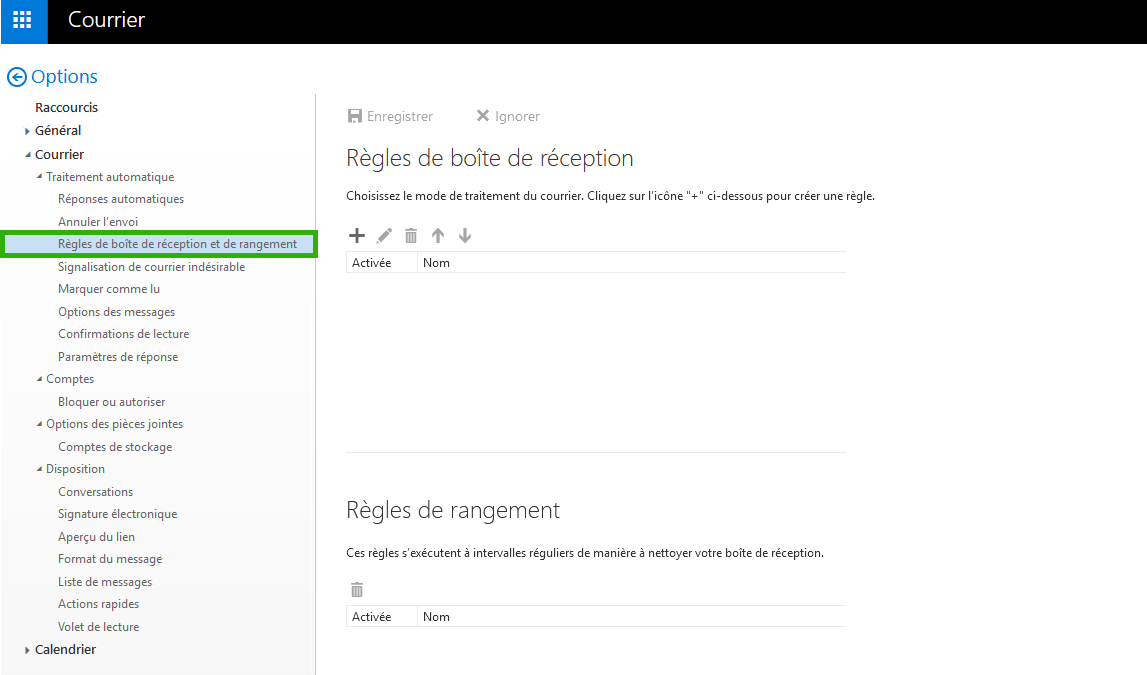Collapse Options des pièces jointes group
This screenshot has width=1147, height=675.
coord(39,424)
